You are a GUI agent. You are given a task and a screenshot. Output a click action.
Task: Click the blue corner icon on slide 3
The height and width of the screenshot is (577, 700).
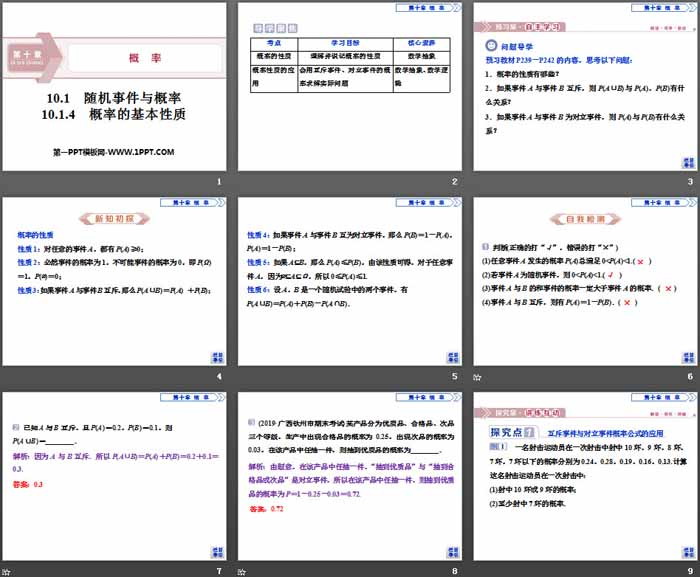tap(688, 163)
